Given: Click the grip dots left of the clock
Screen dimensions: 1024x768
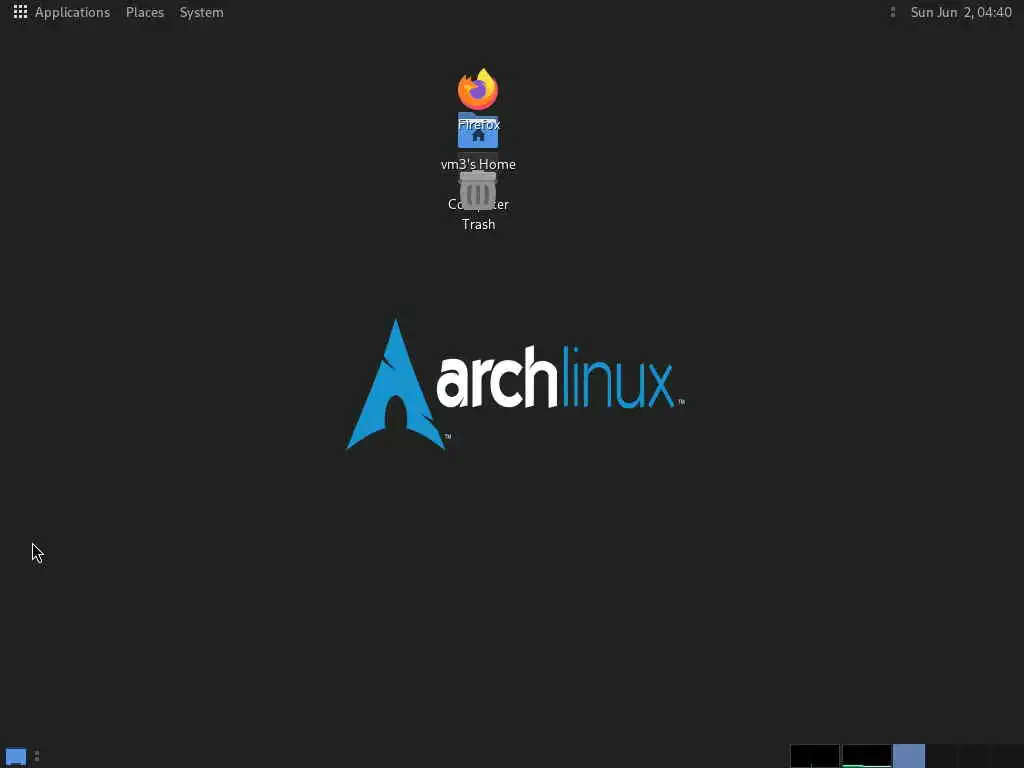Looking at the screenshot, I should 893,12.
